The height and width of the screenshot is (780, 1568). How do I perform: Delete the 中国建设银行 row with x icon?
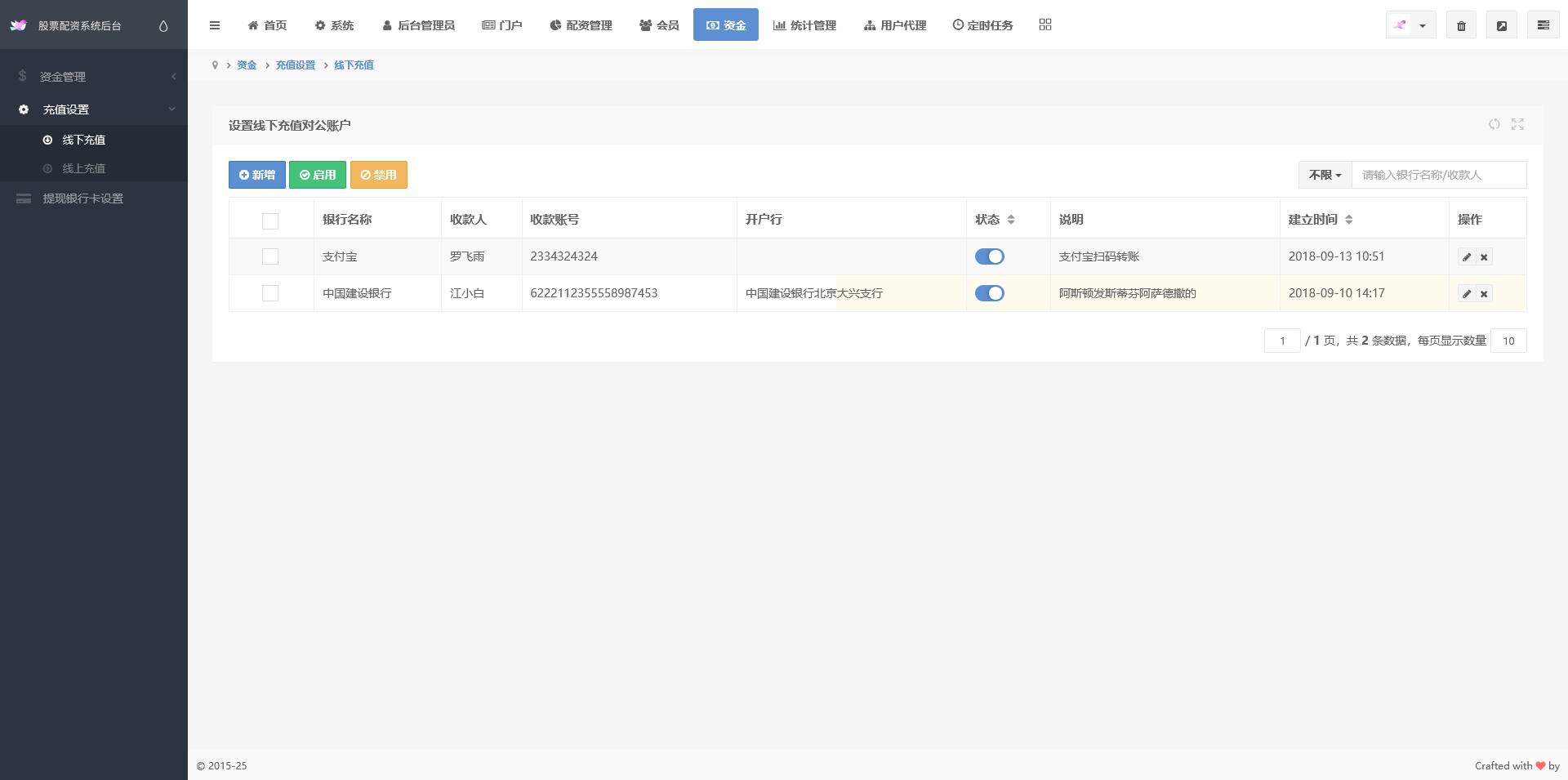pyautogui.click(x=1484, y=294)
